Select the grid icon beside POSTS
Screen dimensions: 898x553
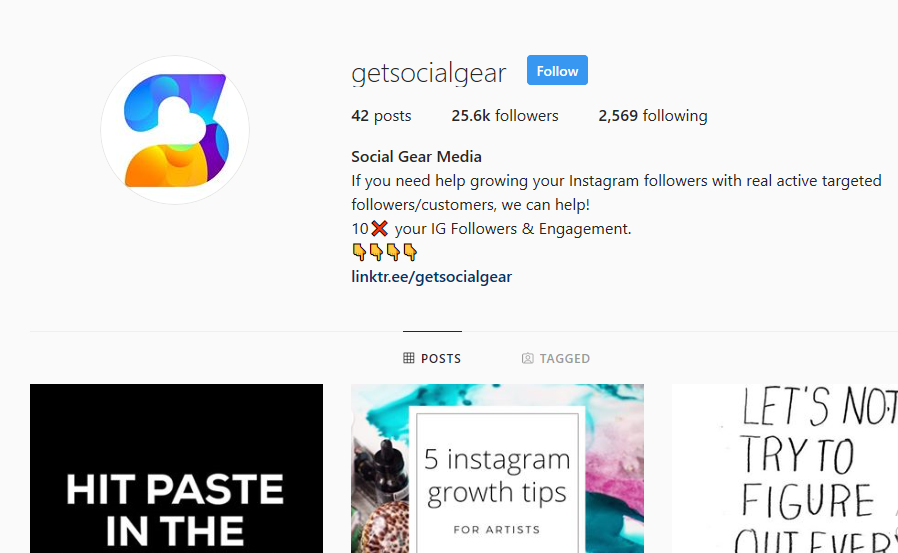[x=408, y=358]
